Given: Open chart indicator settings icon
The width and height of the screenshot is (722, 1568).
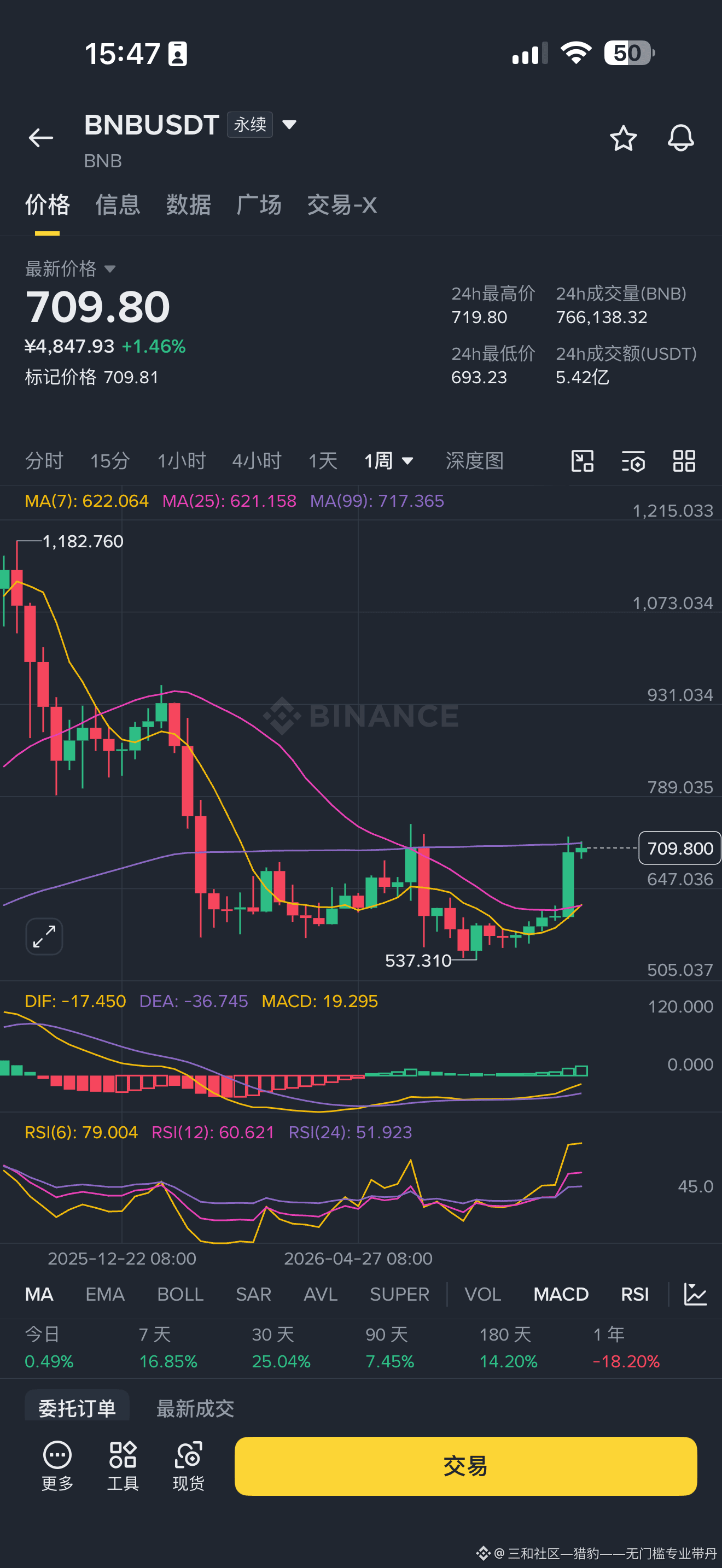Looking at the screenshot, I should click(633, 461).
